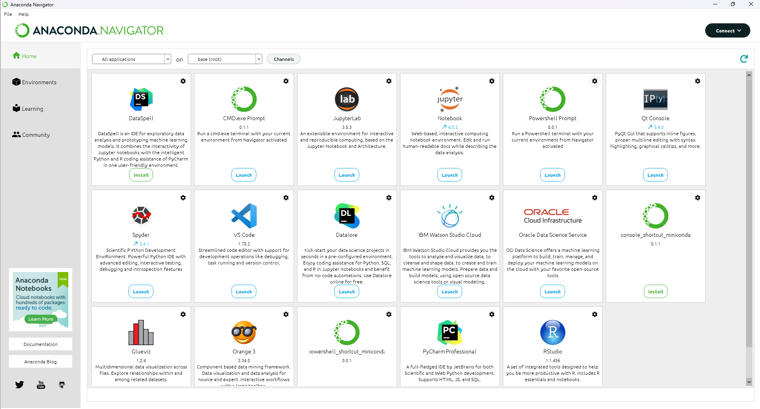Open settings gear on RStudio tile

(595, 315)
